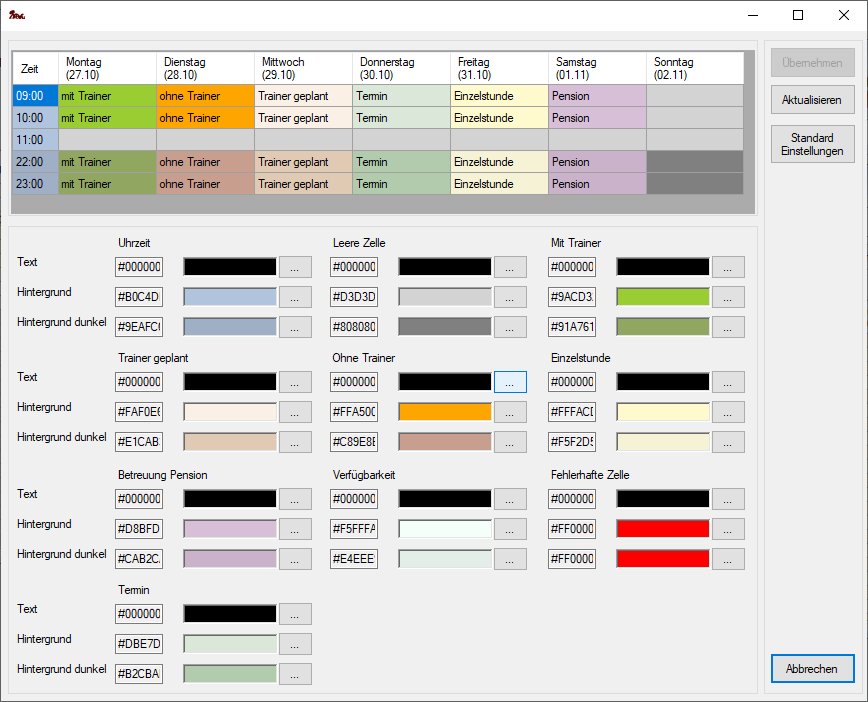The height and width of the screenshot is (702, 868).
Task: Click the app icon in the title bar
Action: tap(15, 15)
